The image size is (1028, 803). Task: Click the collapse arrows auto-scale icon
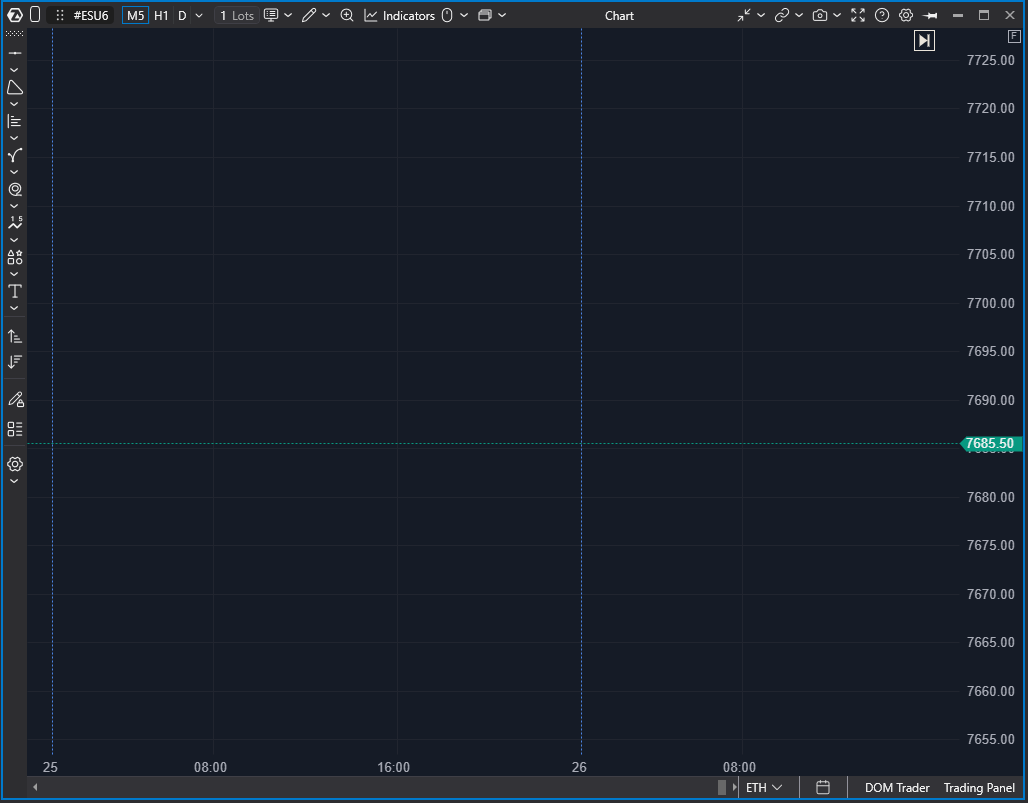coord(743,15)
